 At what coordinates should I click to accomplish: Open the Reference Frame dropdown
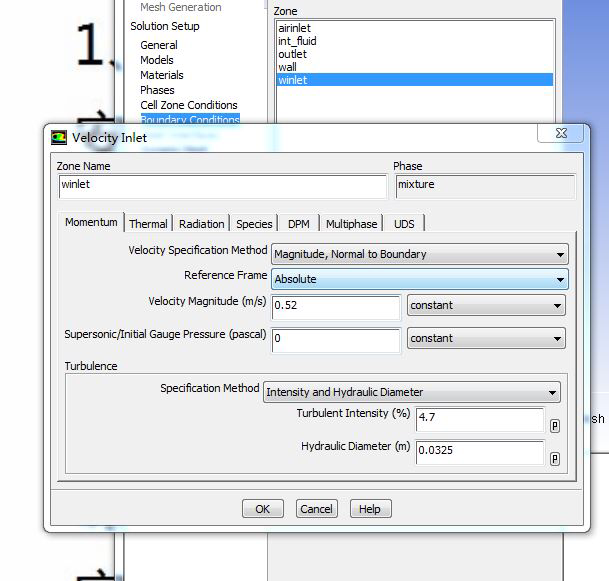[420, 279]
